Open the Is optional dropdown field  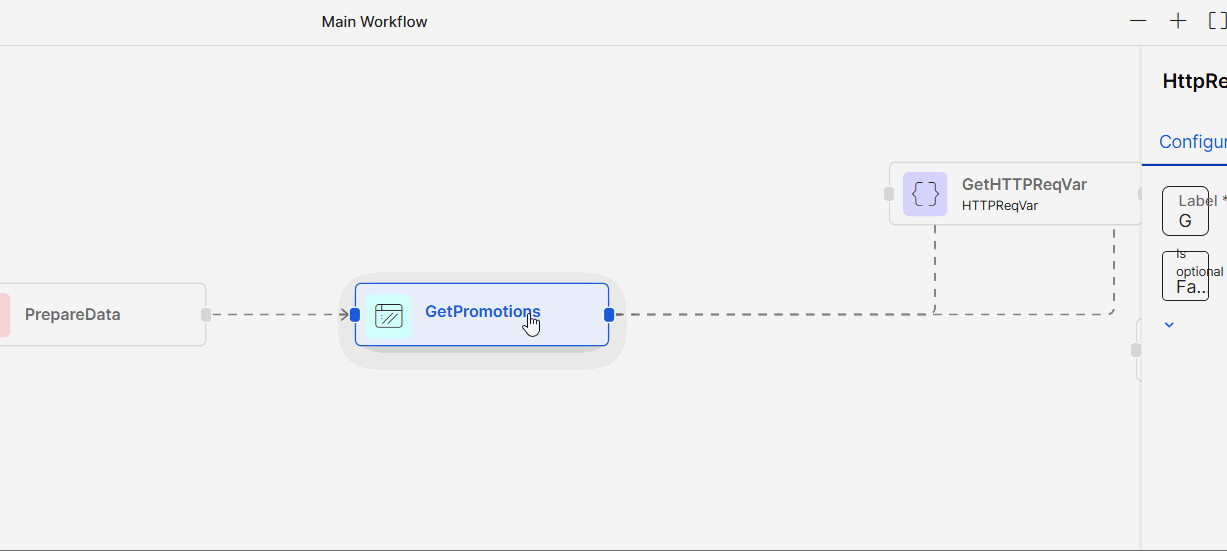1185,276
